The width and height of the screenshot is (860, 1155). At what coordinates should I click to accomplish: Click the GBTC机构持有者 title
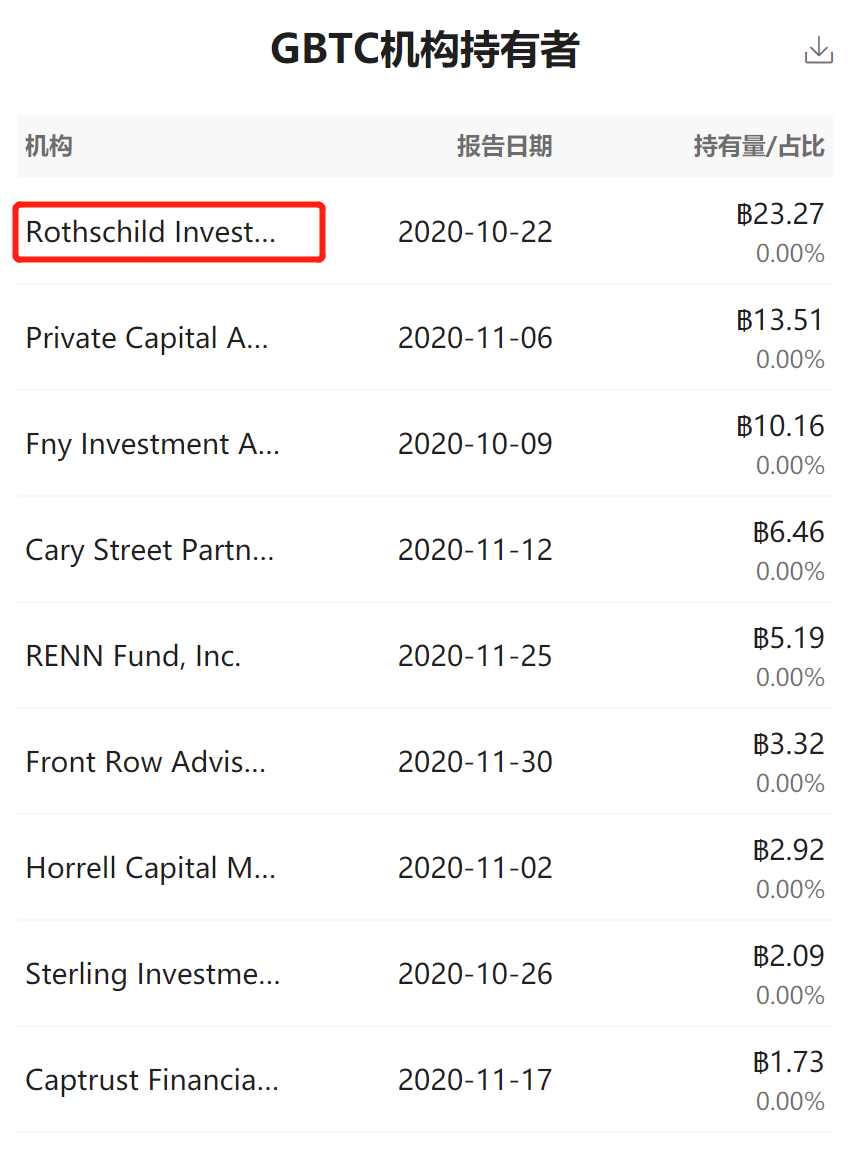425,49
